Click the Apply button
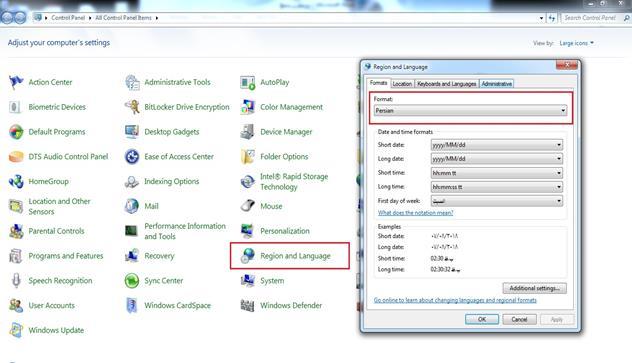The image size is (632, 363). (x=556, y=319)
